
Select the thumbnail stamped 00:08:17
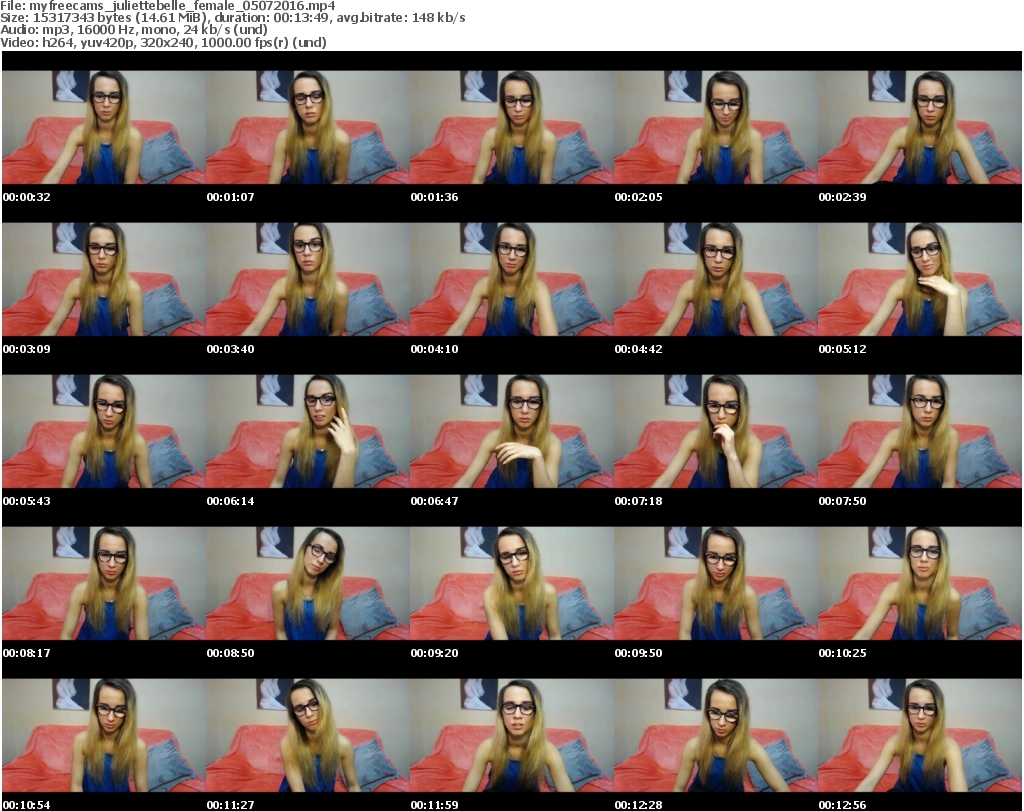104,583
